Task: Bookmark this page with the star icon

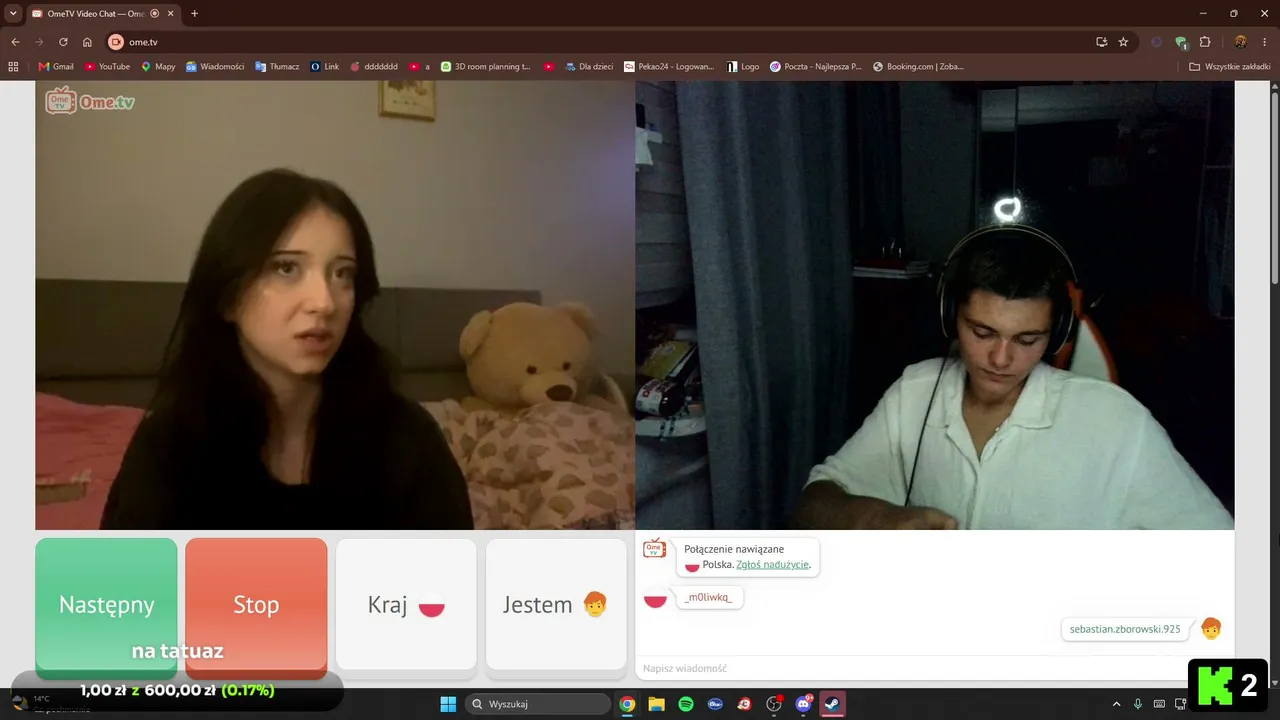Action: point(1123,42)
